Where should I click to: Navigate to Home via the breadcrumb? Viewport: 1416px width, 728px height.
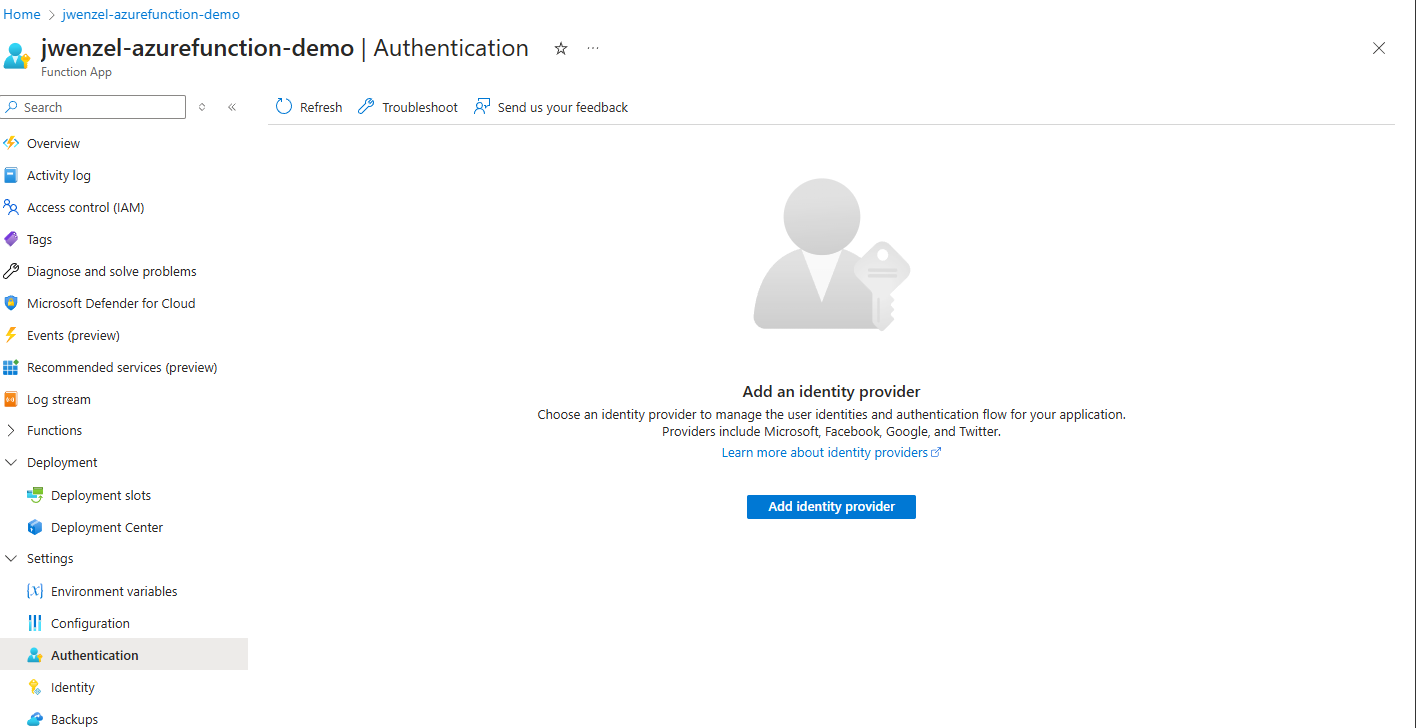(x=21, y=14)
